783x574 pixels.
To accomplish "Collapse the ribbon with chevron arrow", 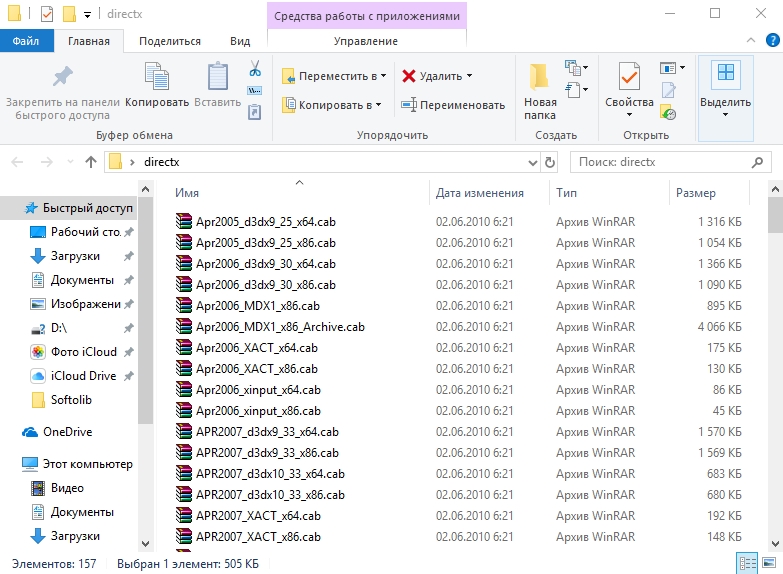I will pyautogui.click(x=751, y=40).
